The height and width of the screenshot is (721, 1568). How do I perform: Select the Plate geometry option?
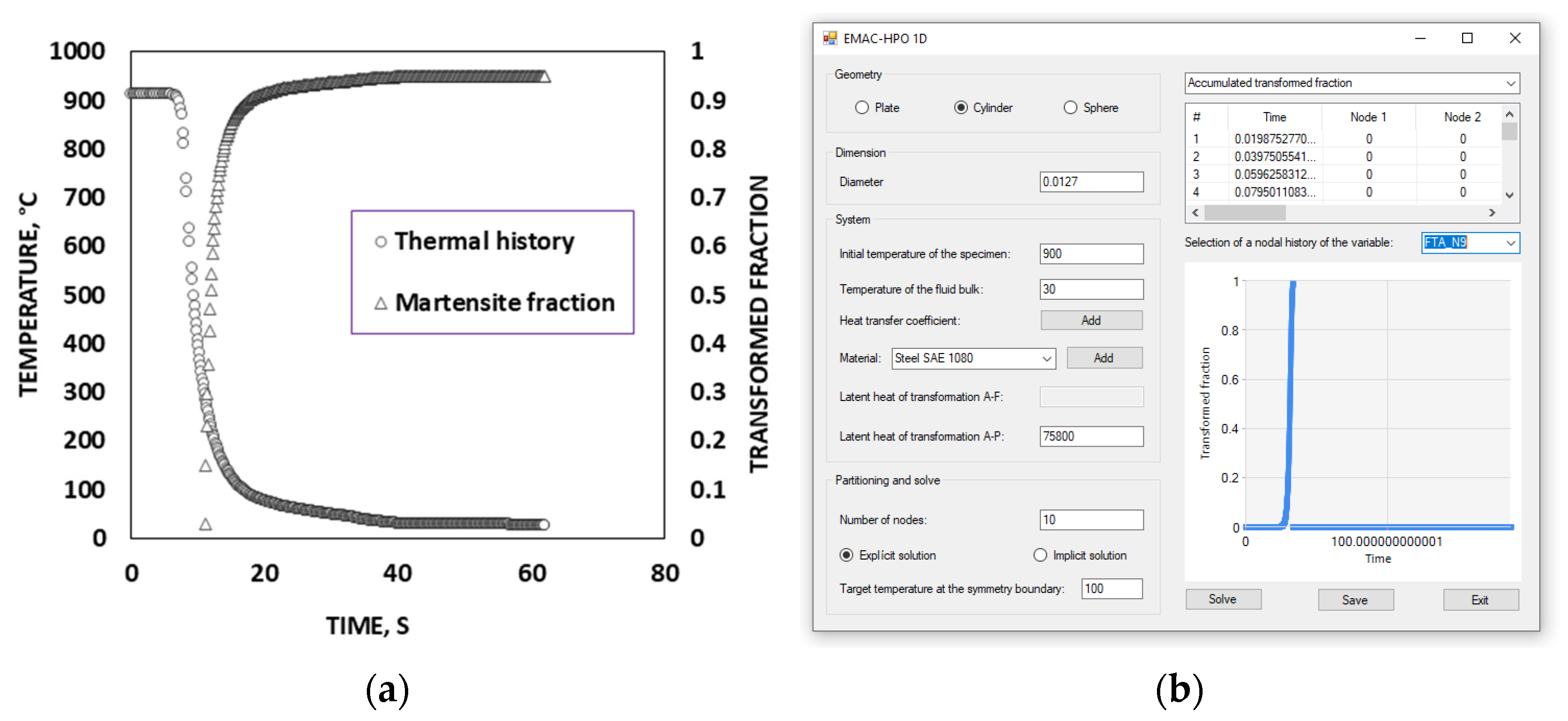point(863,107)
